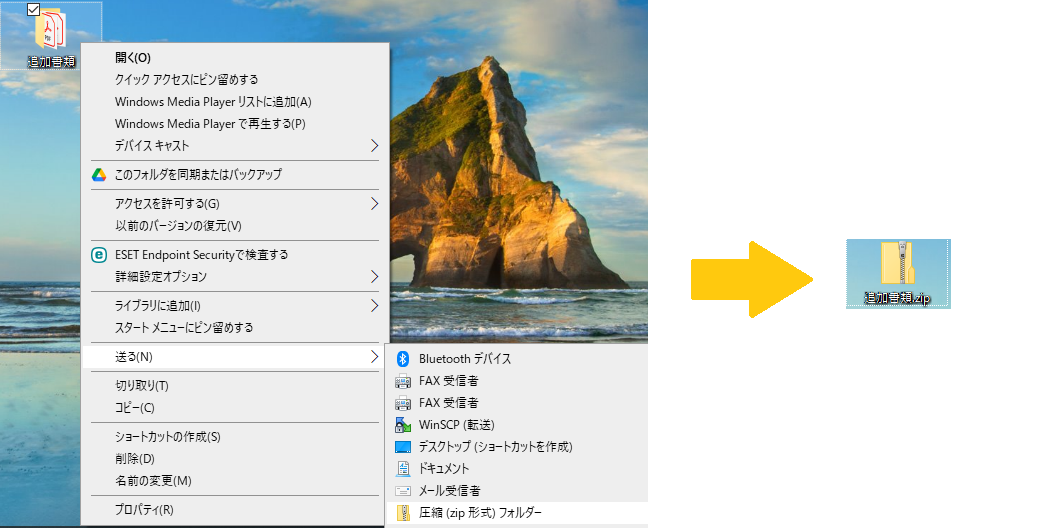Screen dimensions: 1061x532
Task: Click the 追加書類.zip compressed folder icon
Action: pyautogui.click(x=898, y=263)
